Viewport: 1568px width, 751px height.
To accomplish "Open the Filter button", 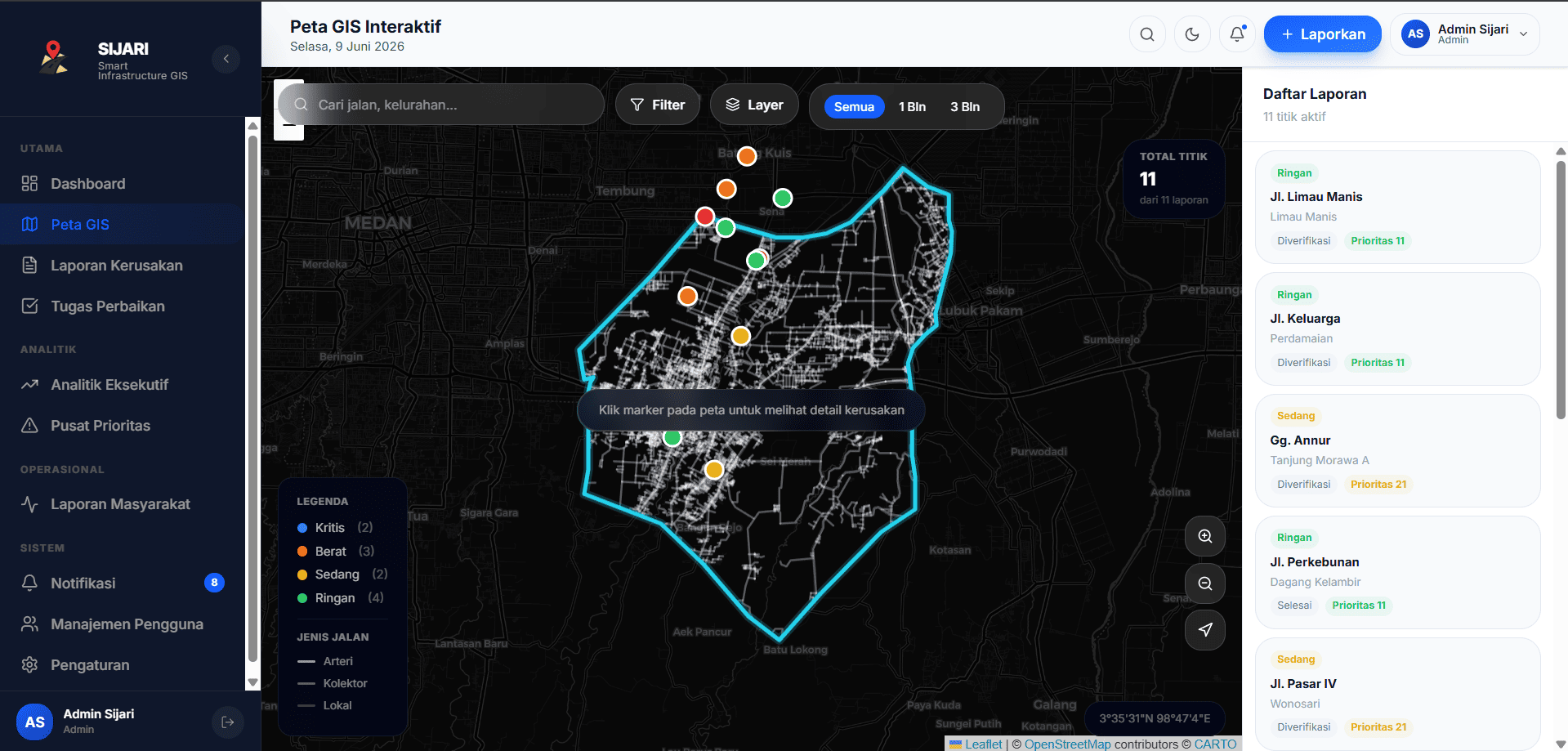I will 658,105.
